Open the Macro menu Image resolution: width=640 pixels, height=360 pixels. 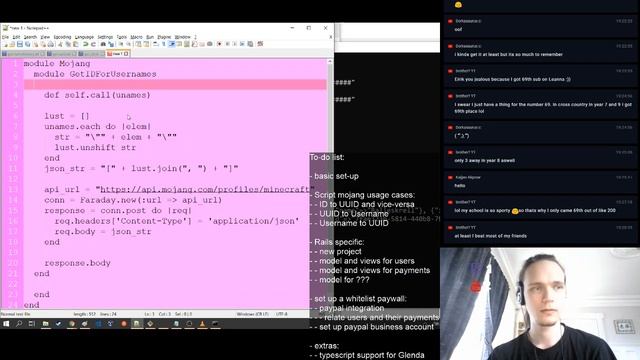(x=136, y=37)
